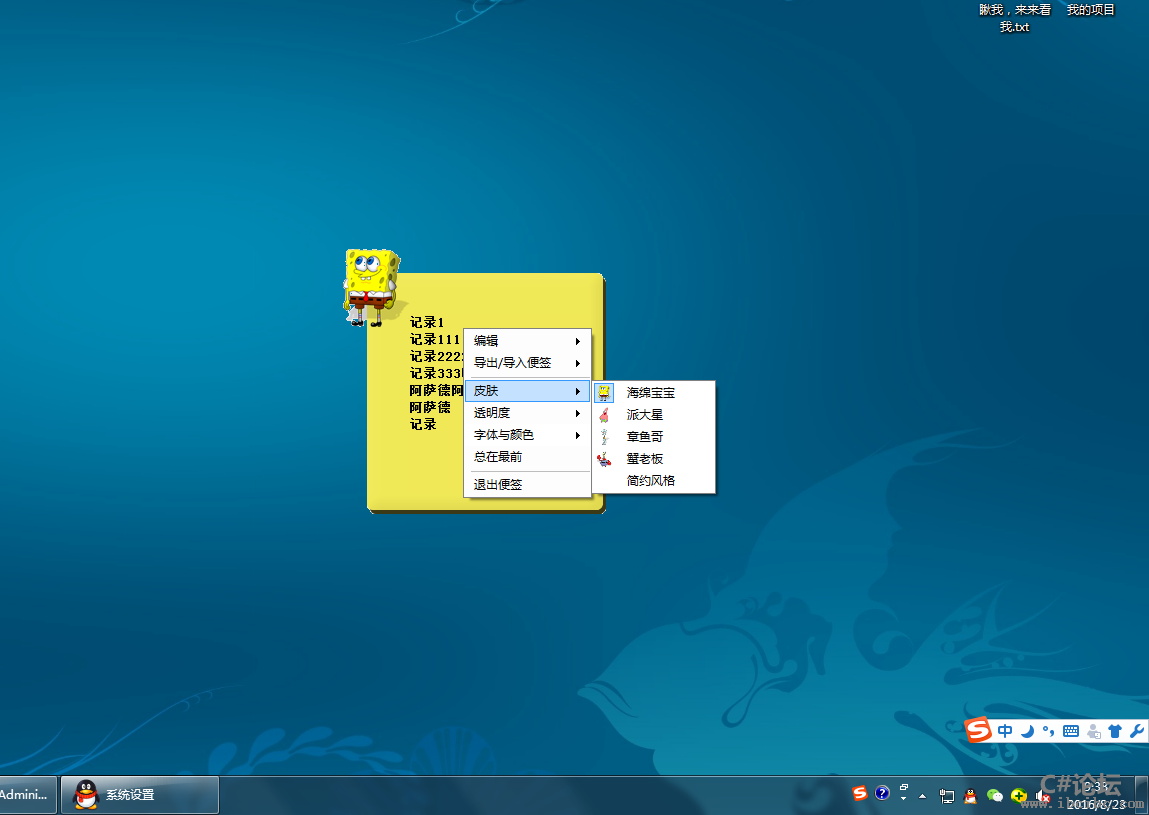Click the note line 阿萨德
The image size is (1149, 815).
[430, 408]
